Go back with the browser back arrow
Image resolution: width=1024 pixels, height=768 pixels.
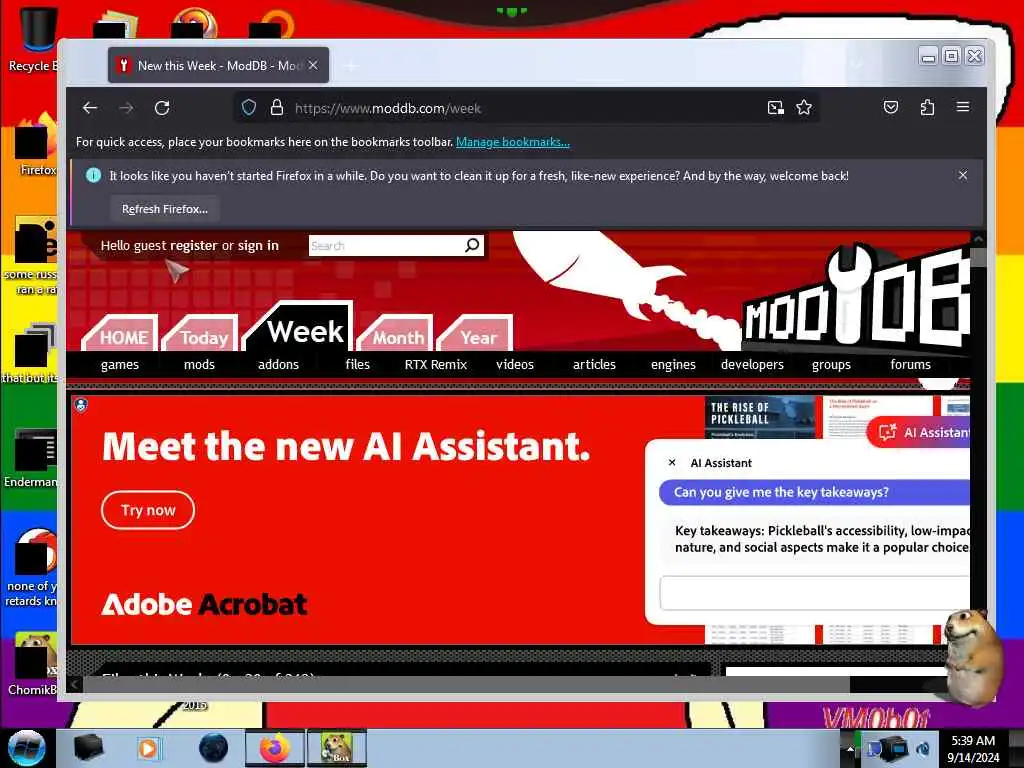pos(90,108)
